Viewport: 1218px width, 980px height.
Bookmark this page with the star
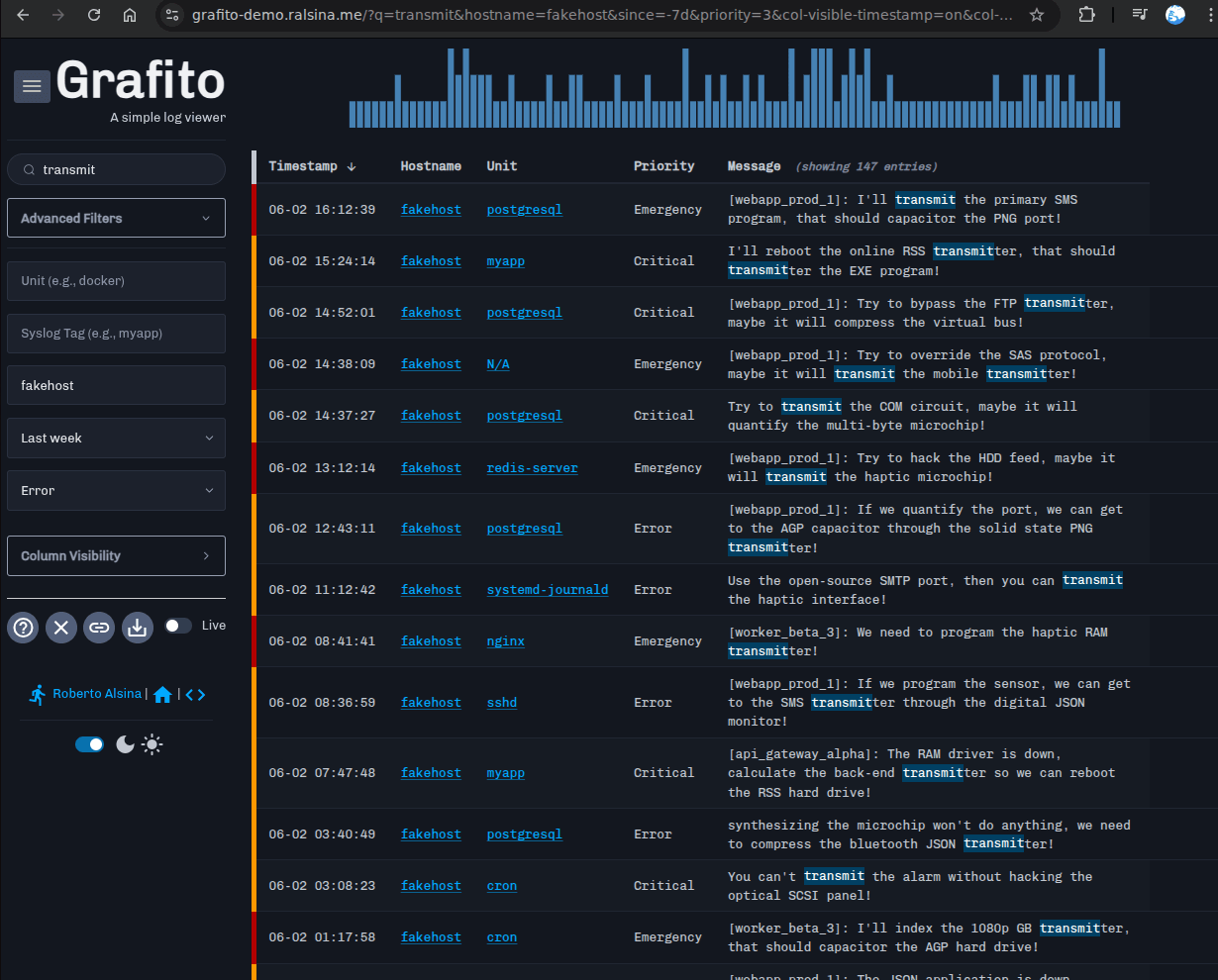coord(1037,15)
